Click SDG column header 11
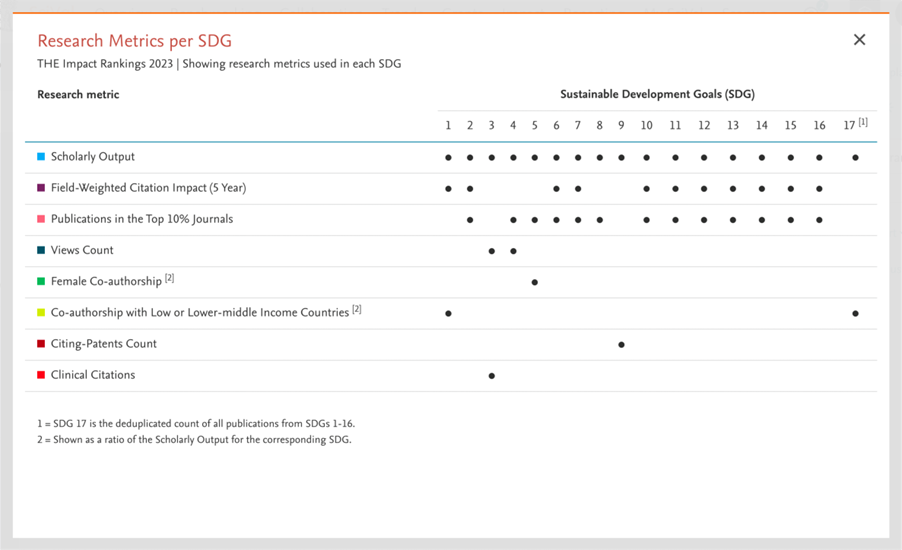 coord(675,125)
